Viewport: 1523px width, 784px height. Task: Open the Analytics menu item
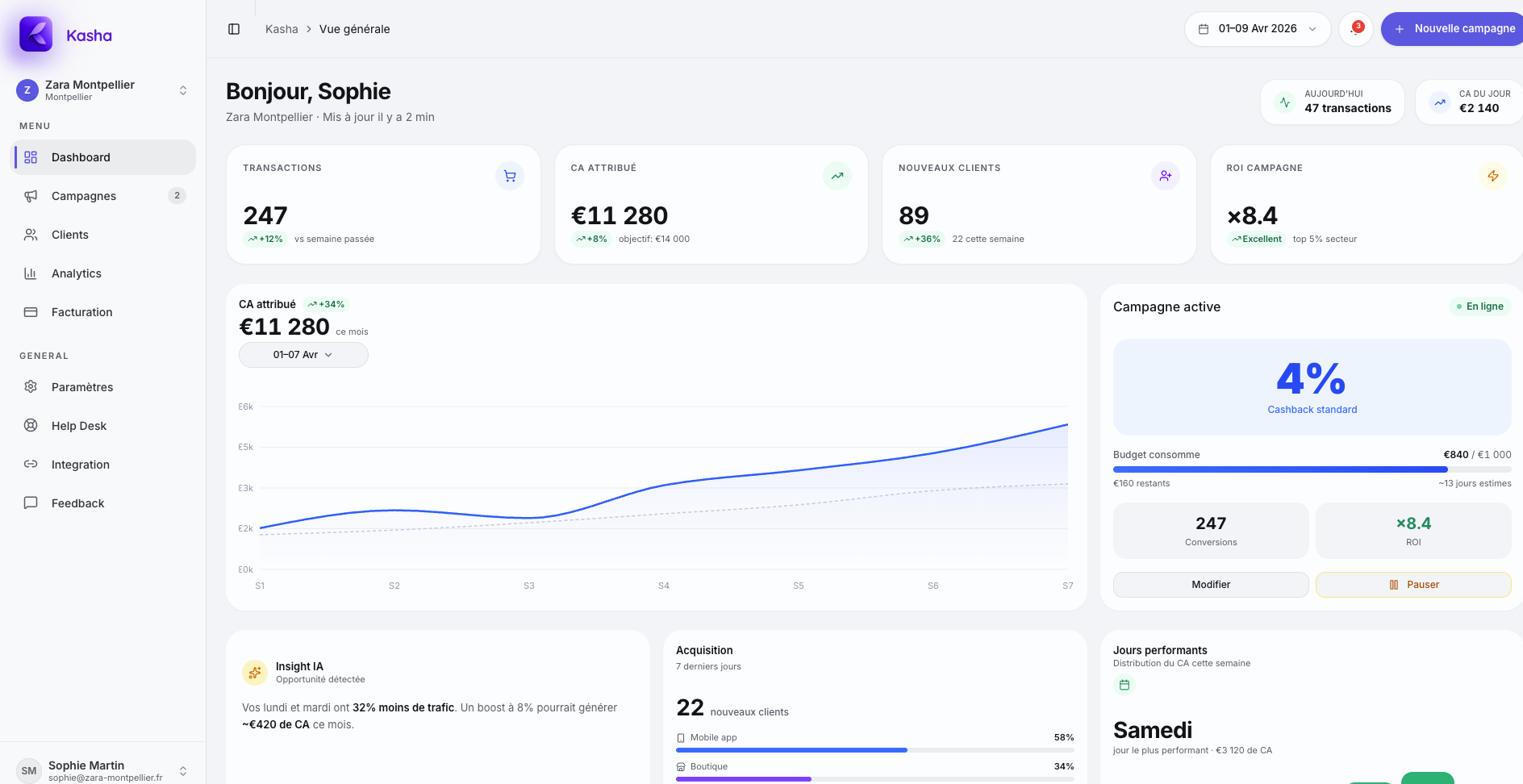click(x=77, y=273)
